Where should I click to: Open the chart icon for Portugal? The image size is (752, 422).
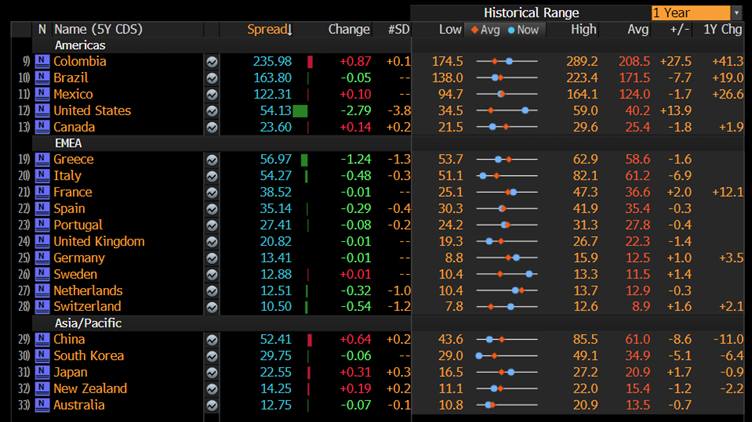(x=212, y=225)
